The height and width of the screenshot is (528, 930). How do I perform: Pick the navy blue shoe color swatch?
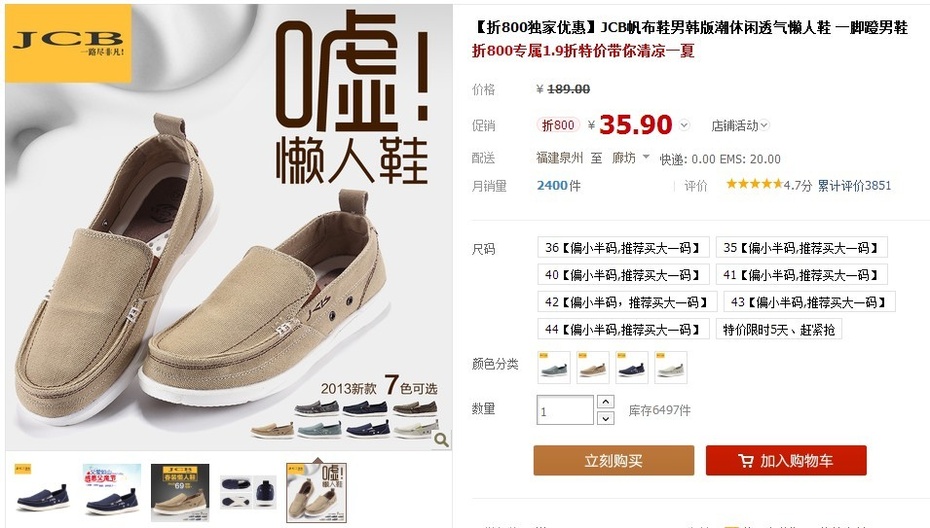632,367
